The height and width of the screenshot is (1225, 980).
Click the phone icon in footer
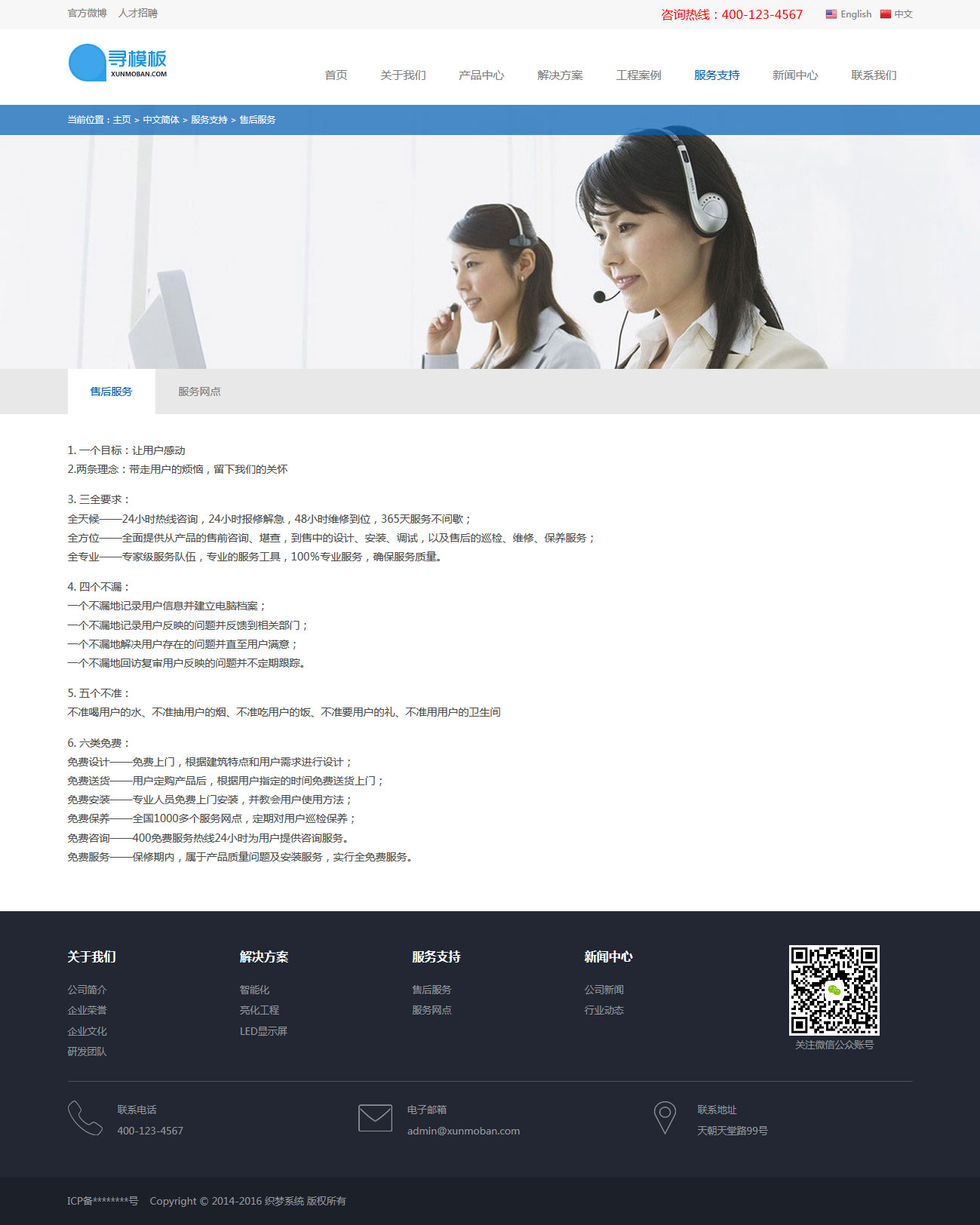84,1118
